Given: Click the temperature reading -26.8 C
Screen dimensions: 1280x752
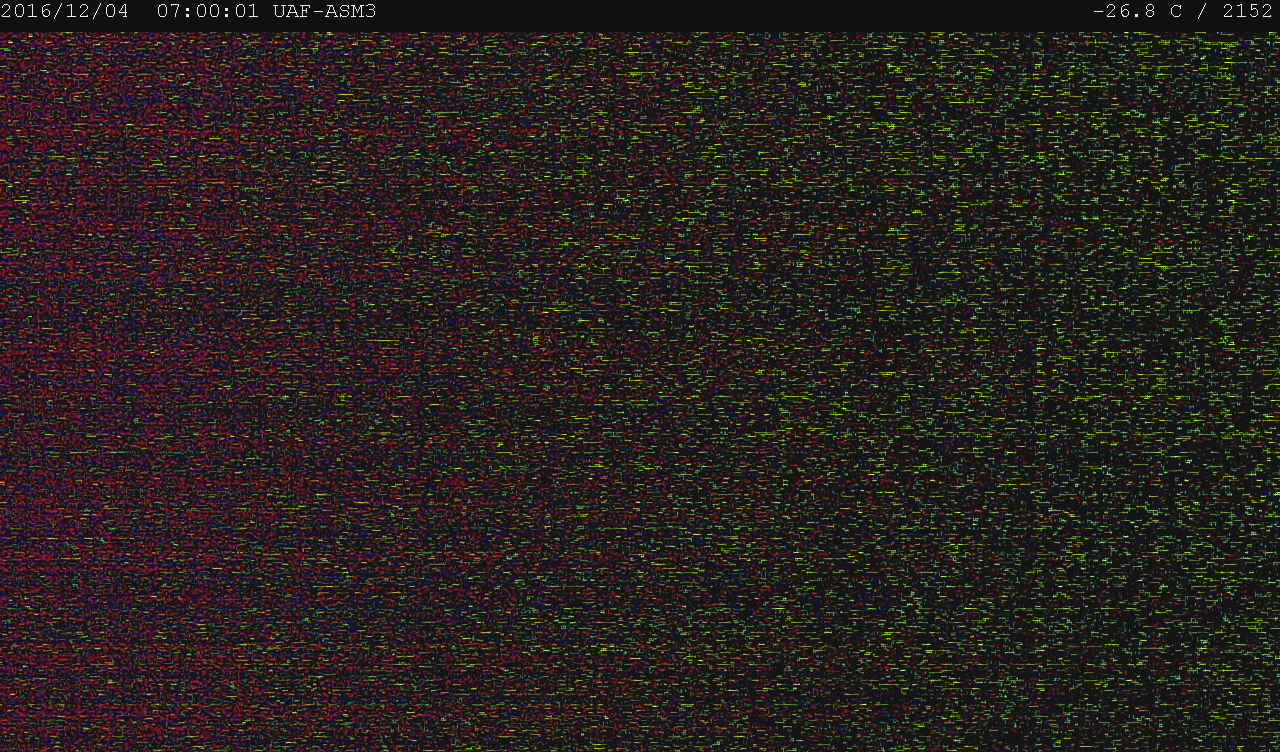Looking at the screenshot, I should click(1138, 12).
